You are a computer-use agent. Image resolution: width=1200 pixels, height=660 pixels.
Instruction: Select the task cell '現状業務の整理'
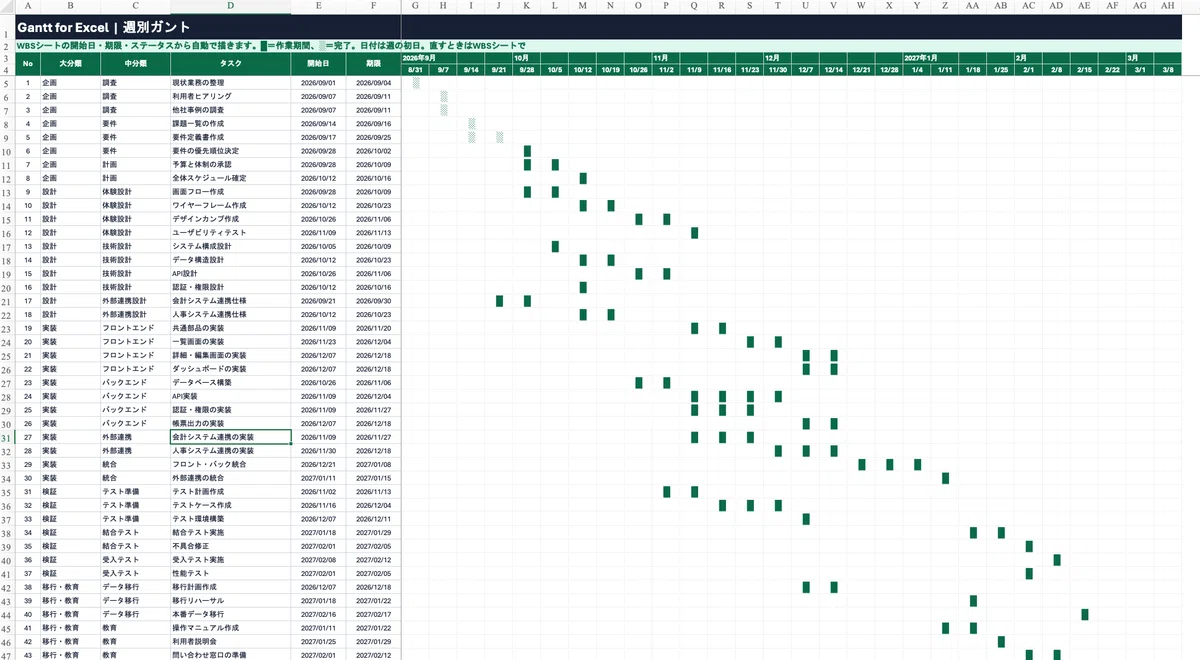pos(231,82)
